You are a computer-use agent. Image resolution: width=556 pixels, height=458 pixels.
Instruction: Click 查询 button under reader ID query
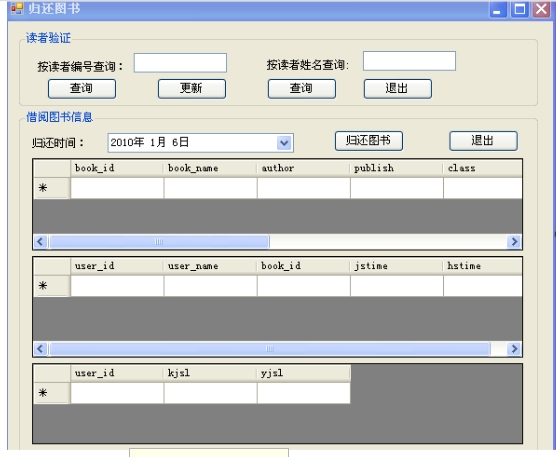click(x=82, y=89)
